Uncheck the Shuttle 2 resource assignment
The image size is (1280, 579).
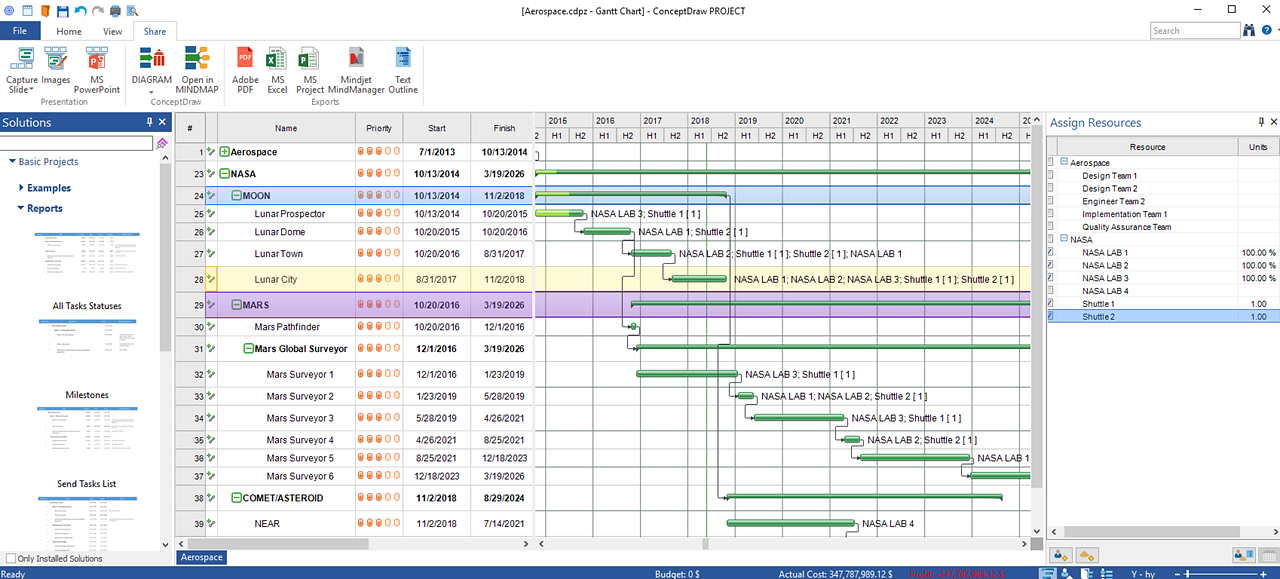(1049, 316)
